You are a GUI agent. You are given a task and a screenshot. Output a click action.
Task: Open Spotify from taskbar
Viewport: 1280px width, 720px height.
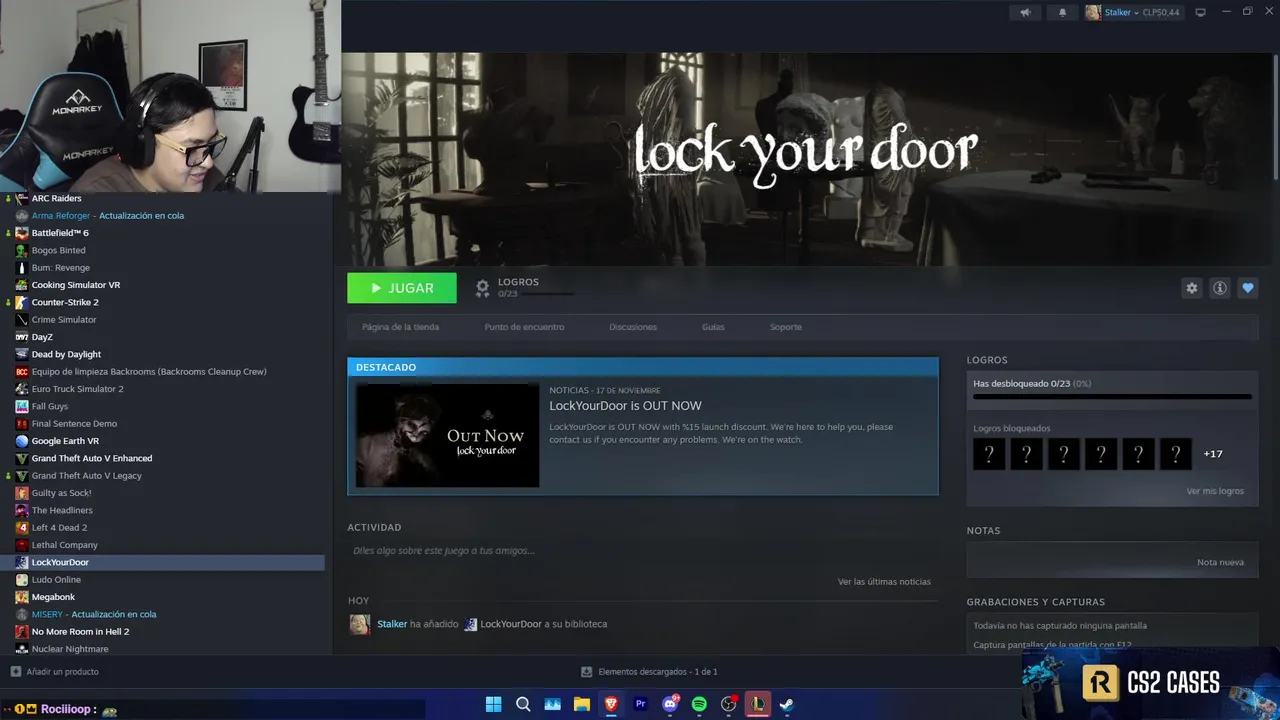pos(699,704)
